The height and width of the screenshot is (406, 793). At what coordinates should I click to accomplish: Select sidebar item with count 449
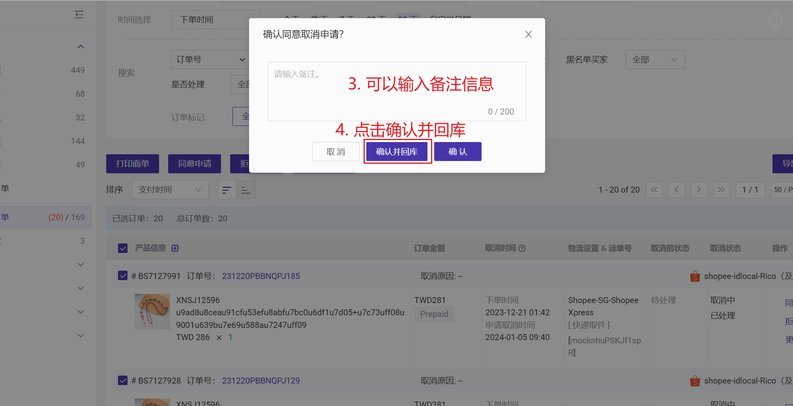coord(46,70)
